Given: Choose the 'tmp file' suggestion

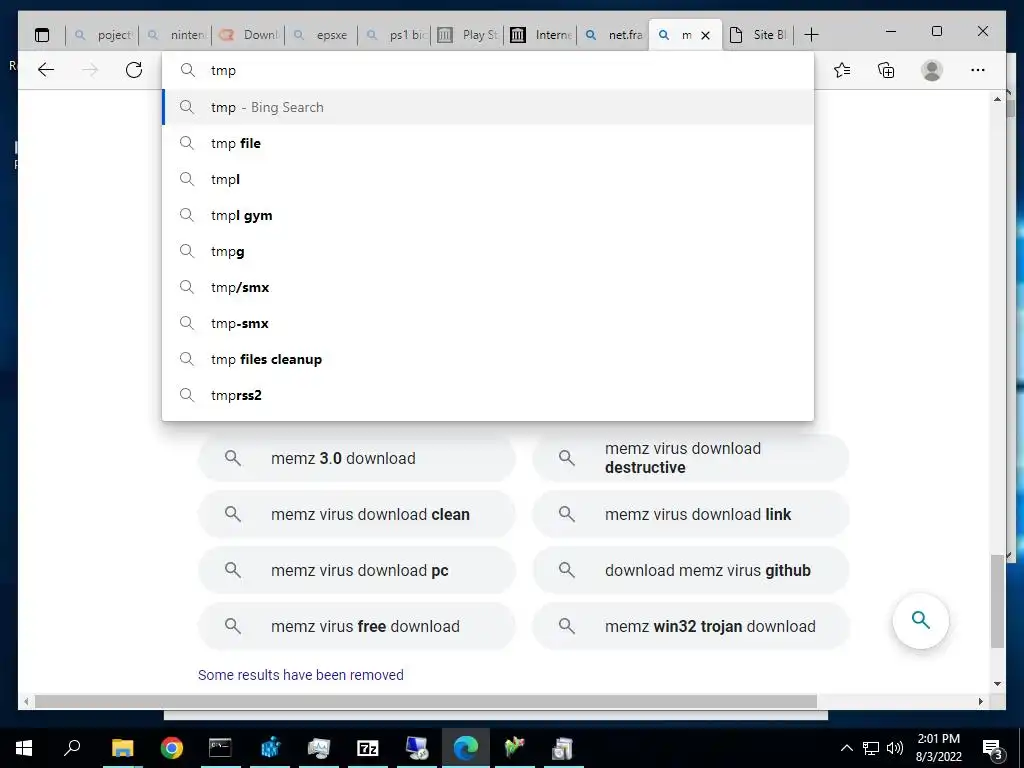Looking at the screenshot, I should coord(488,143).
